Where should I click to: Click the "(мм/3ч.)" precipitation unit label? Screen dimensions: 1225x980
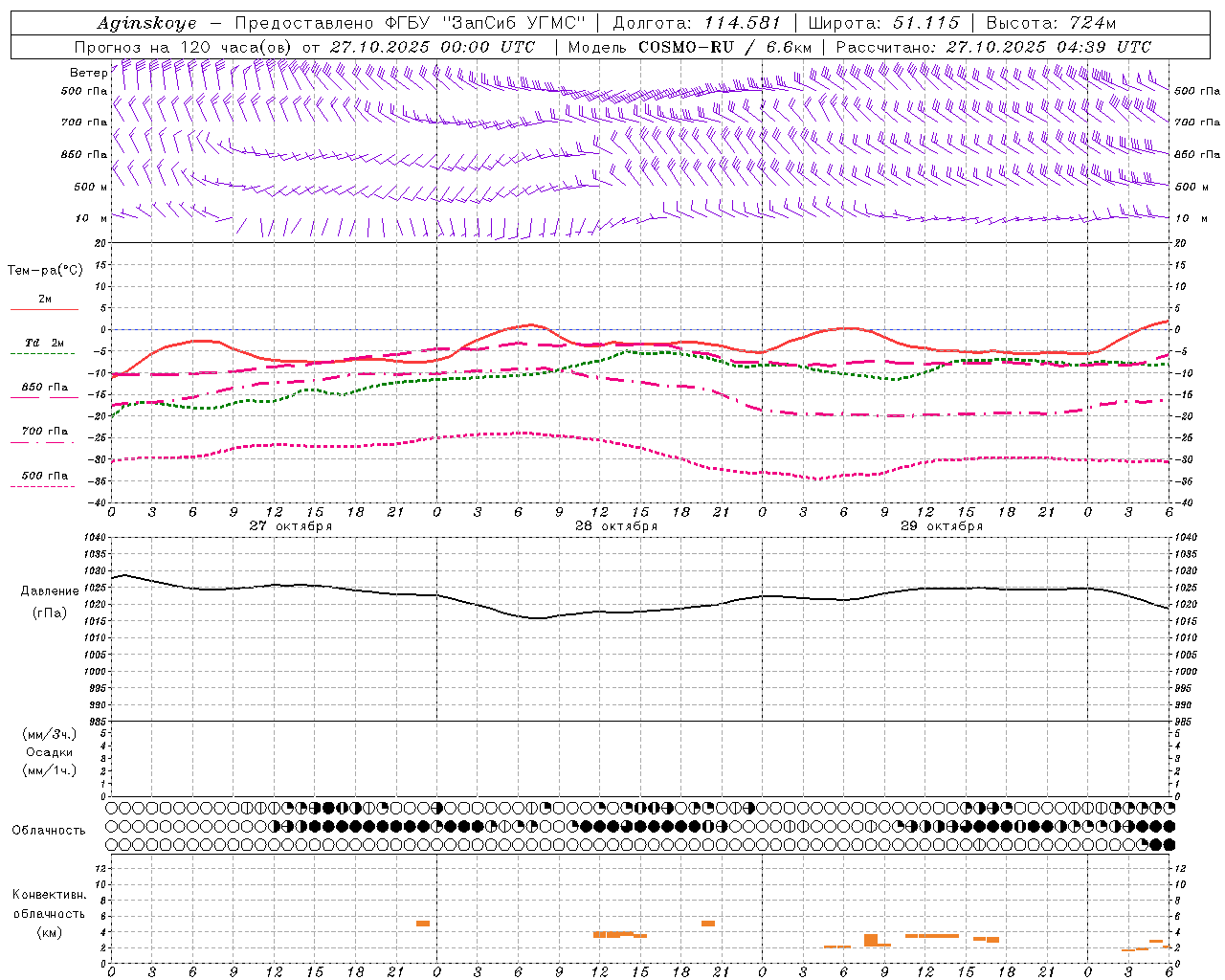point(50,734)
